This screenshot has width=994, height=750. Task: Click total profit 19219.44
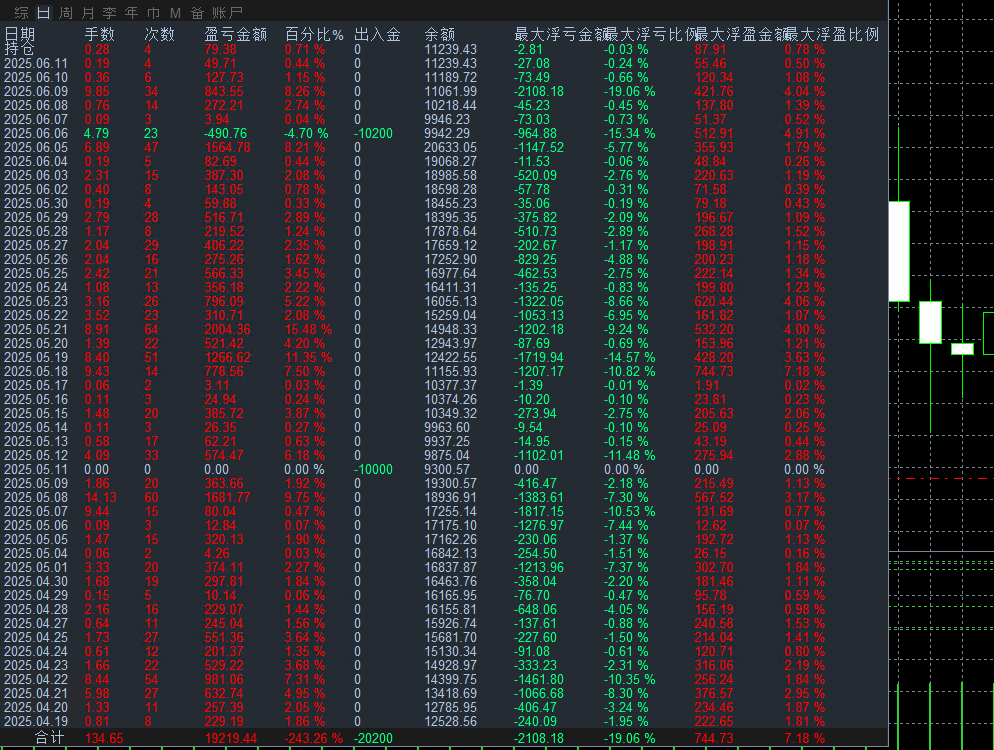tap(231, 738)
